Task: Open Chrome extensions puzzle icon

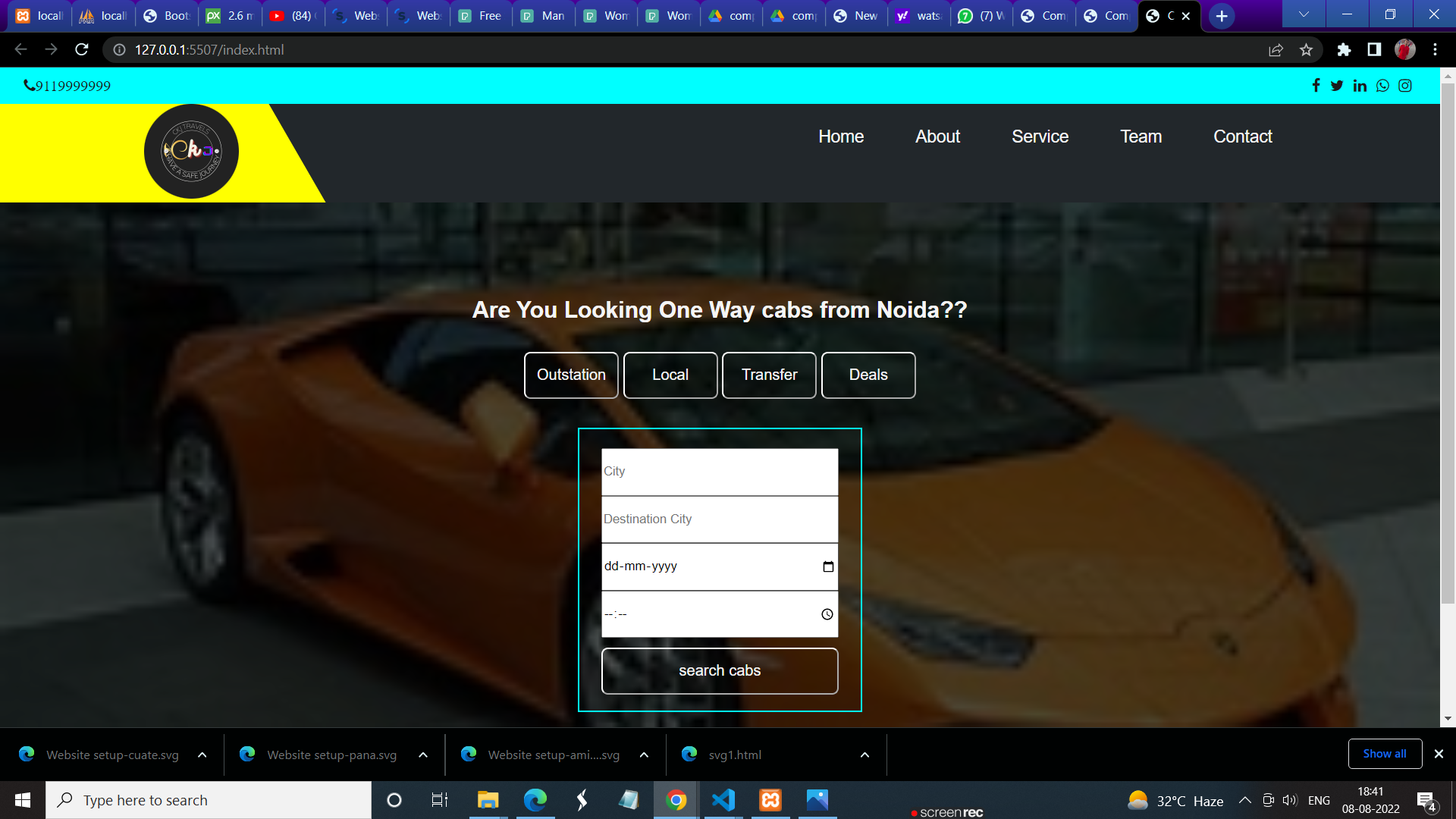Action: tap(1344, 49)
